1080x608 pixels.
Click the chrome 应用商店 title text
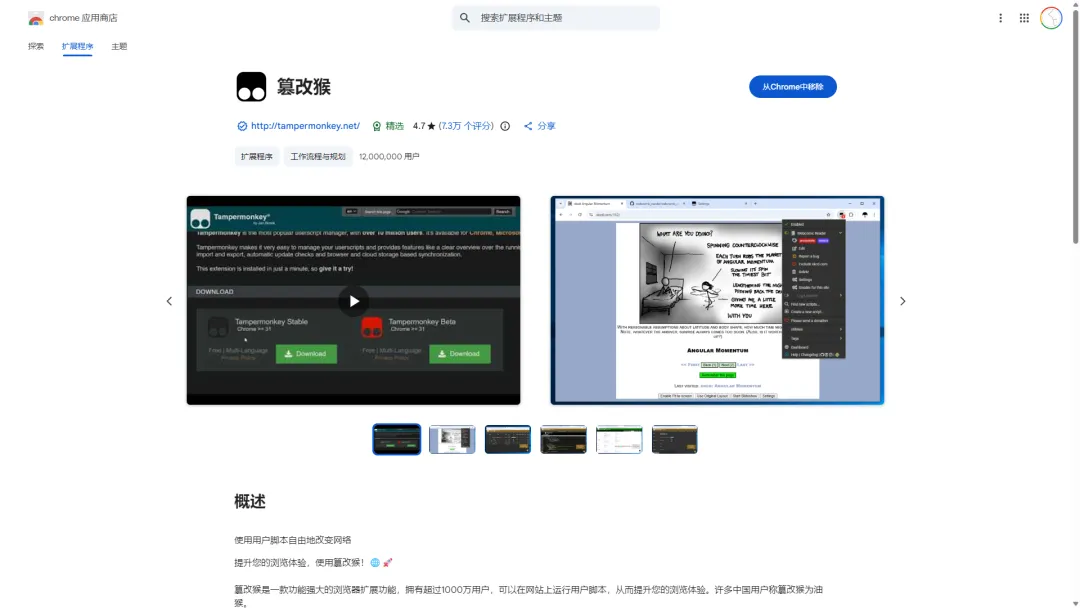coord(83,18)
